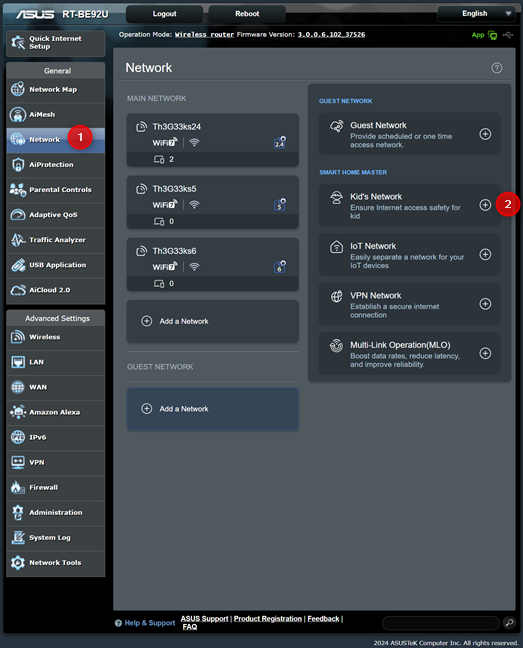Click the USB status icon in header

508,35
